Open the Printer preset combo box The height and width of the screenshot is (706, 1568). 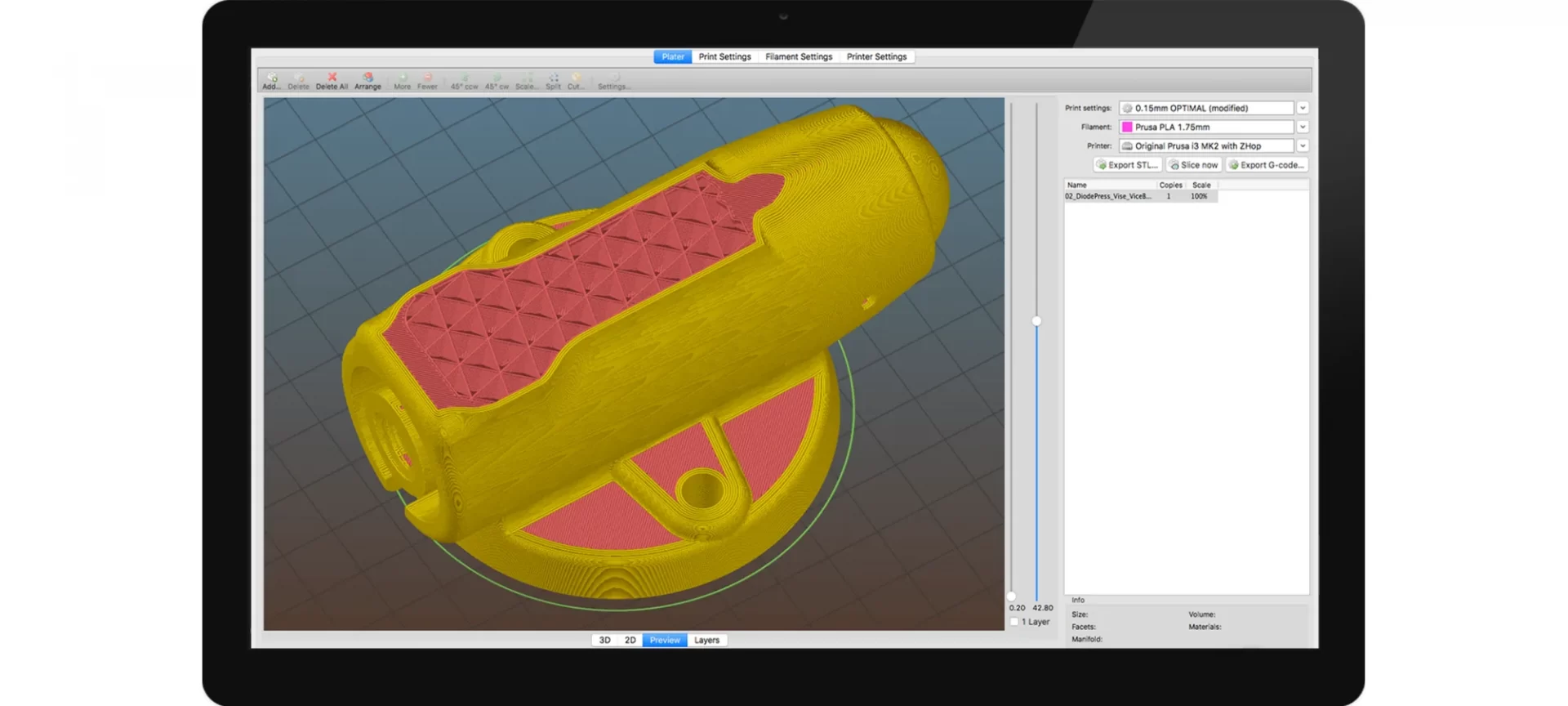click(1206, 146)
